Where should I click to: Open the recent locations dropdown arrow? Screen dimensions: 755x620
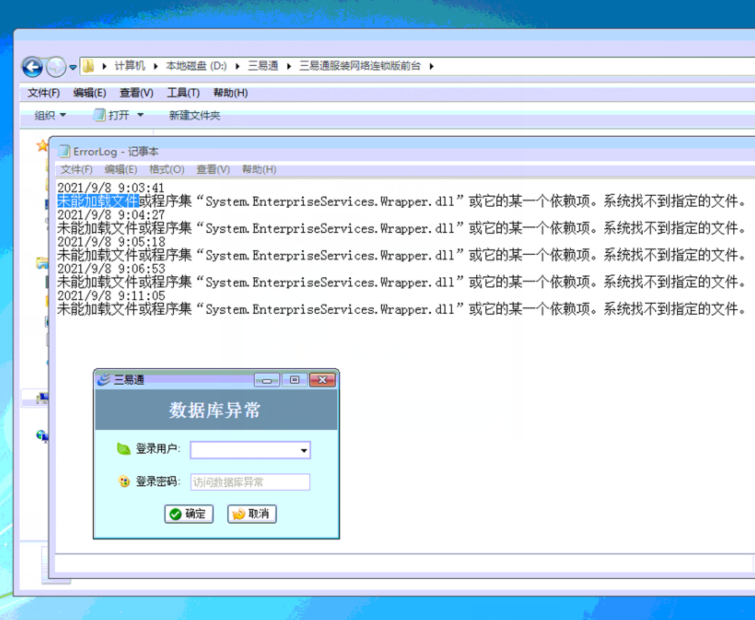click(73, 67)
